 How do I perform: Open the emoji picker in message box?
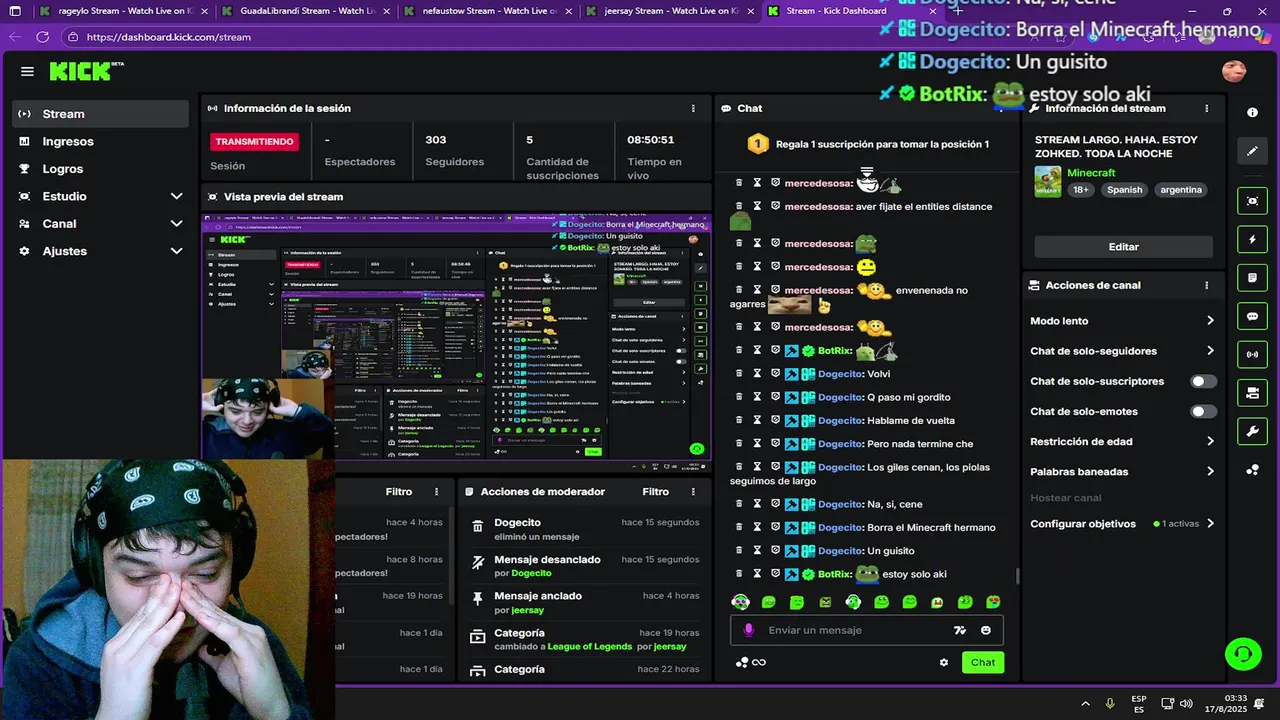point(986,630)
